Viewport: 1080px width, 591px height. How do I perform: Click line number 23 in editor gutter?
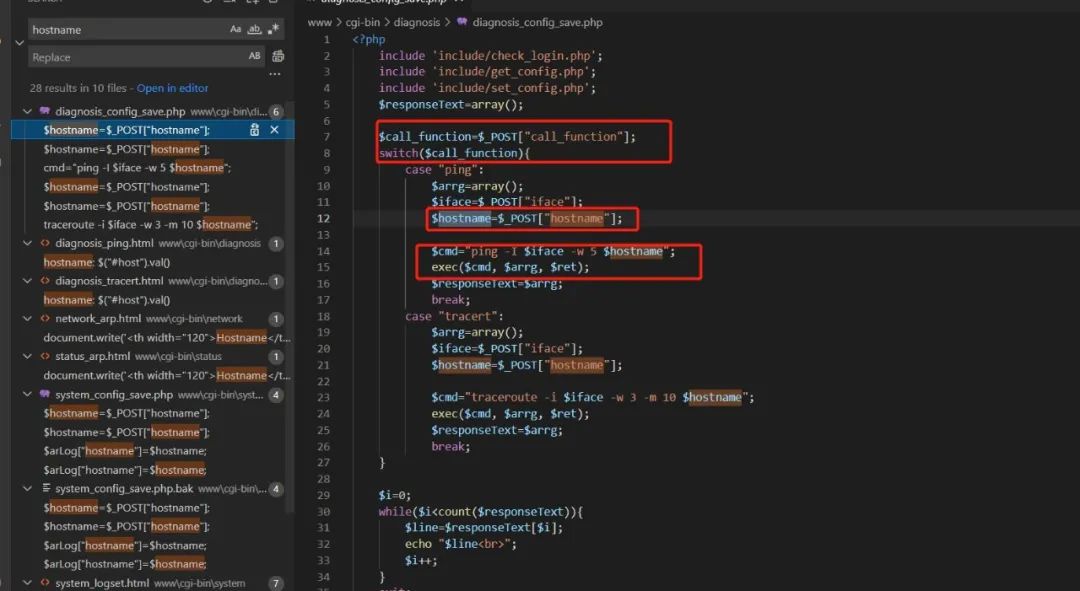[324, 397]
